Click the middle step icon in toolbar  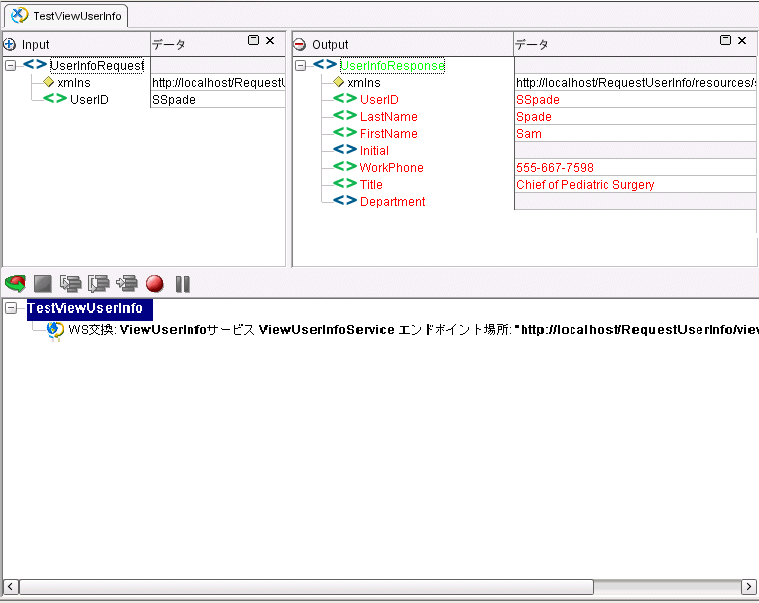click(99, 284)
